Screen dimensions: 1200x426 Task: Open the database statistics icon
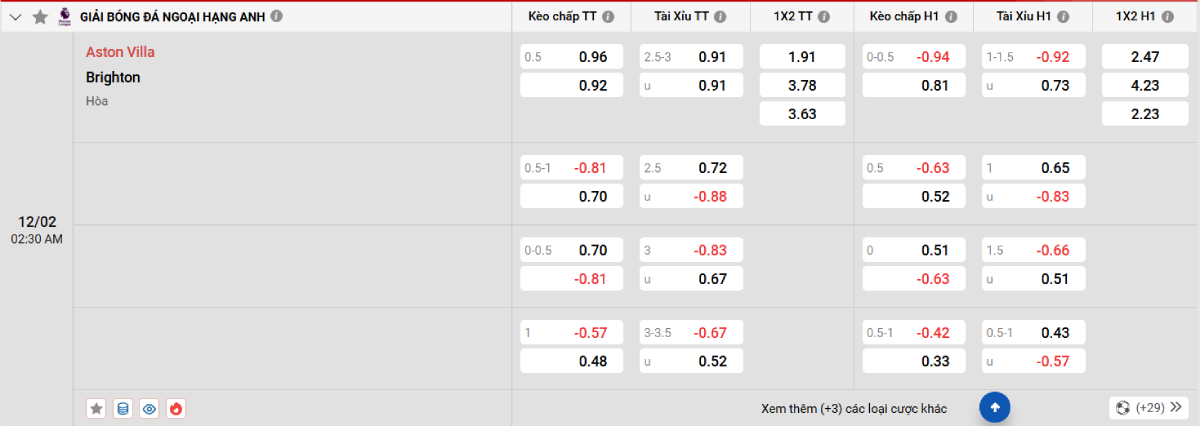pyautogui.click(x=123, y=408)
